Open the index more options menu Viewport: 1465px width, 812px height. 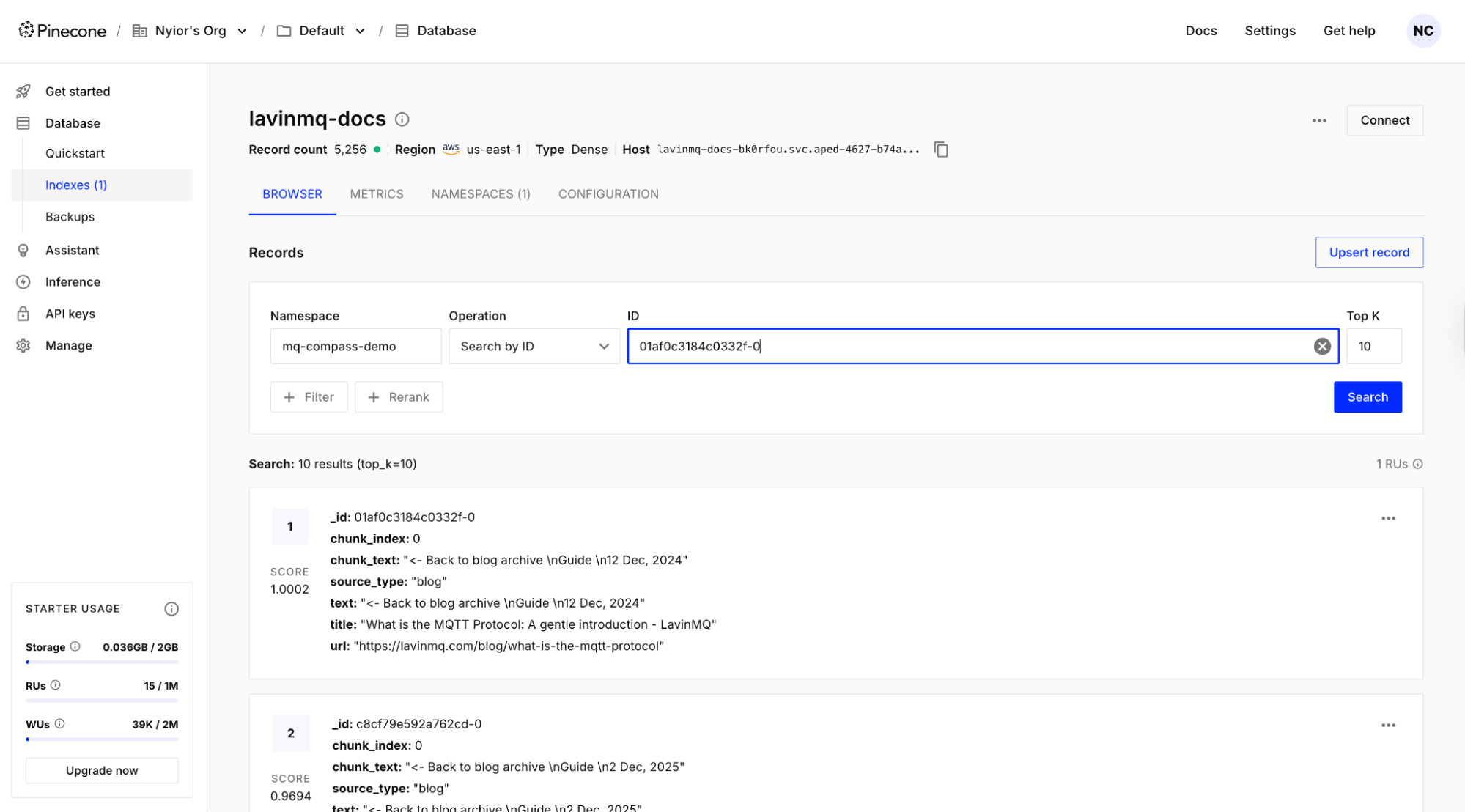coord(1319,120)
